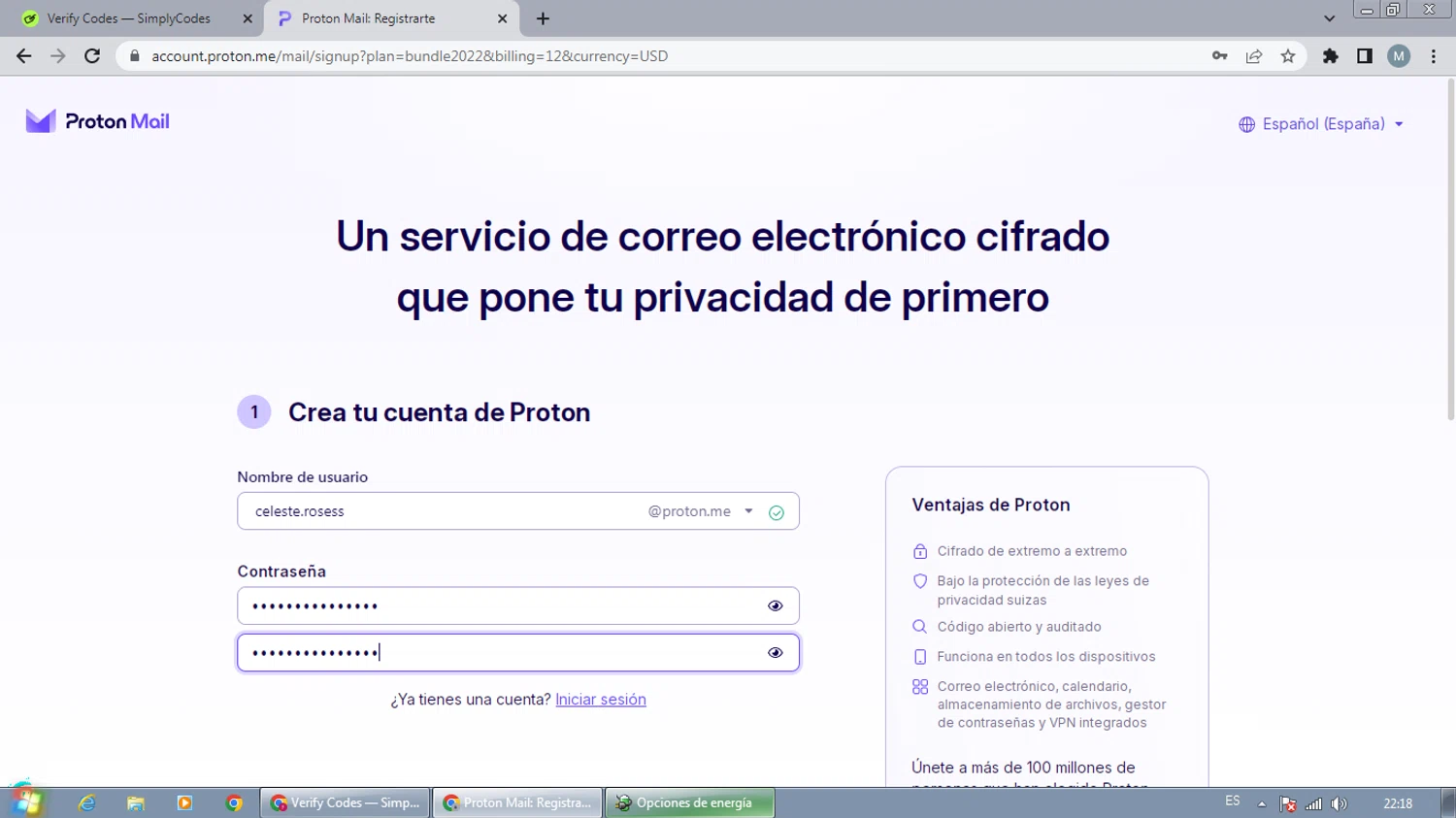Open the @proton.me domain dropdown
1456x818 pixels.
(701, 511)
